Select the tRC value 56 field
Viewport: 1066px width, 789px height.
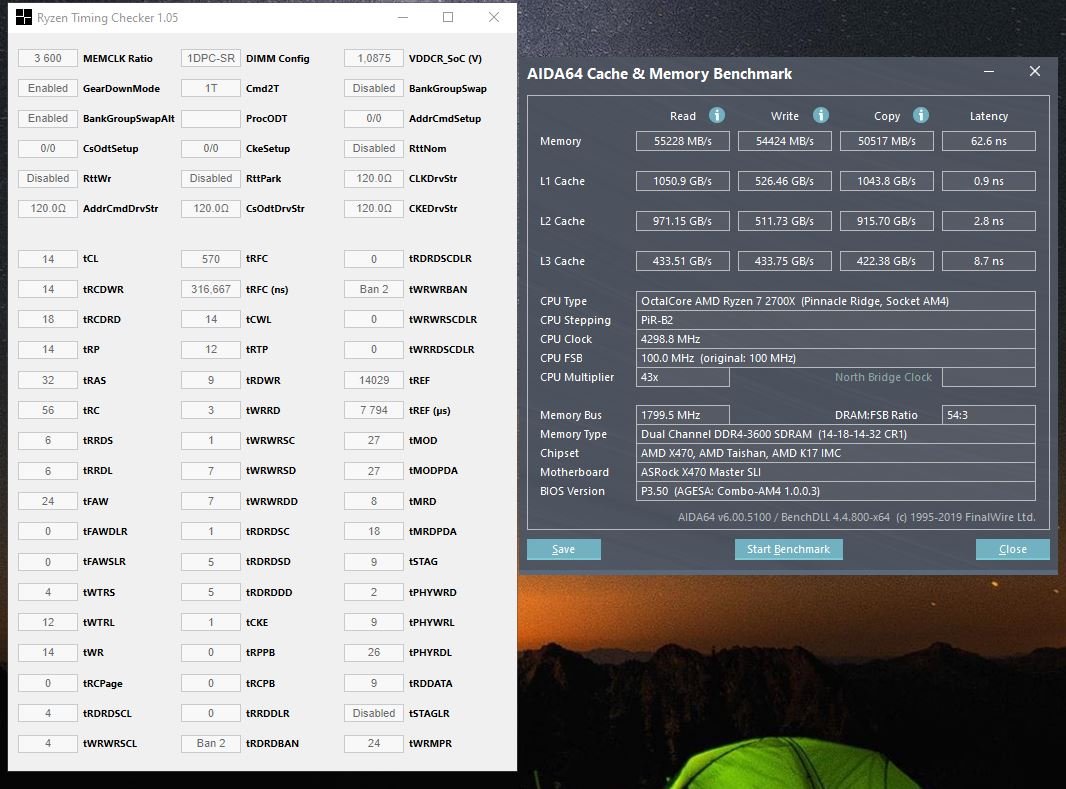click(48, 410)
